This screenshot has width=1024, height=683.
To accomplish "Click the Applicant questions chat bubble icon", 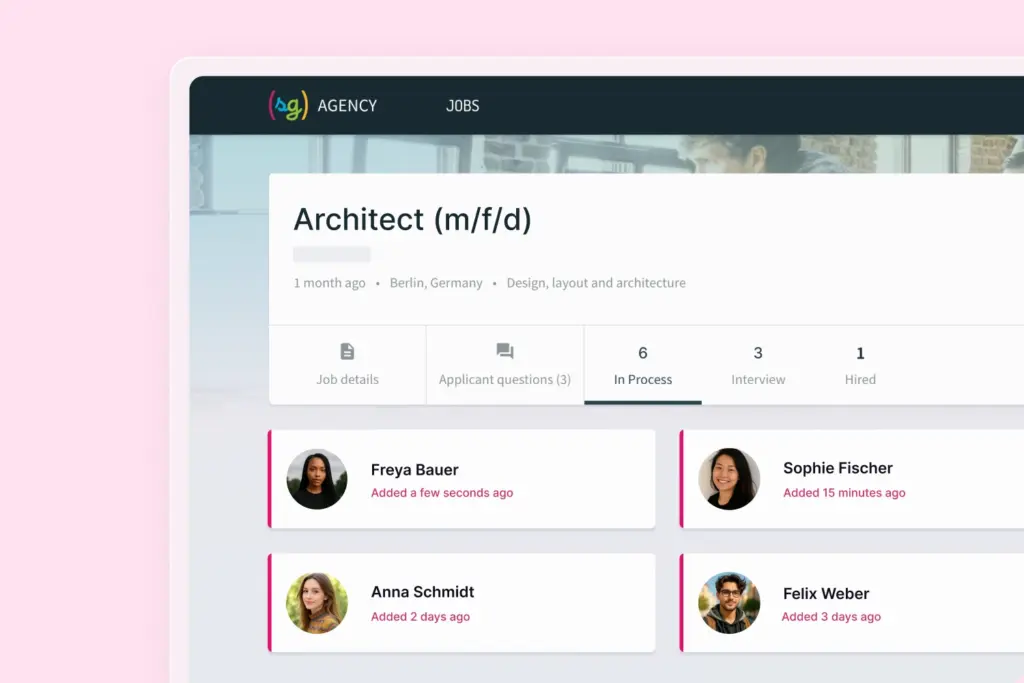I will pyautogui.click(x=505, y=352).
